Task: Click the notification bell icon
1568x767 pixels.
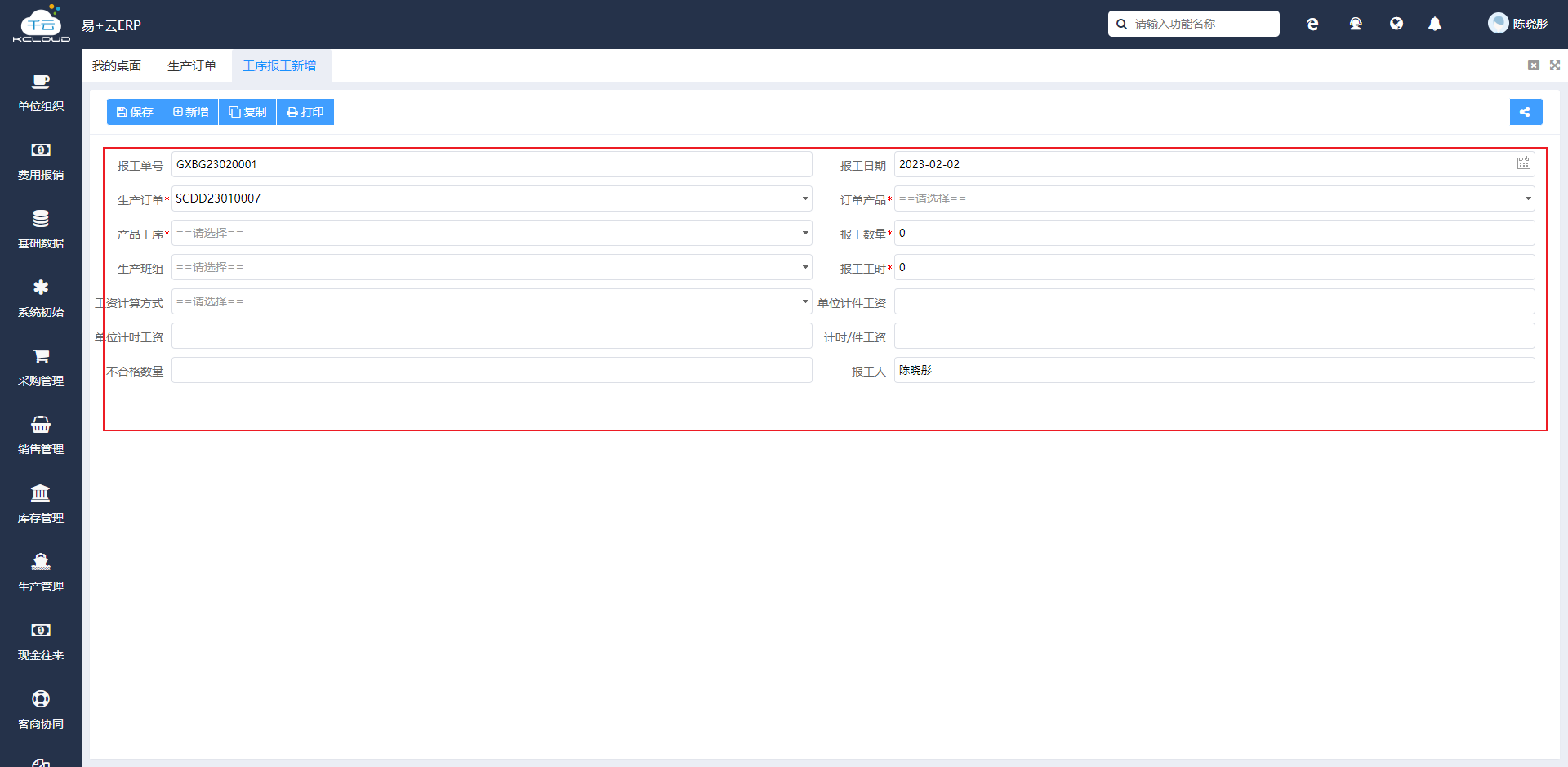Action: coord(1435,25)
